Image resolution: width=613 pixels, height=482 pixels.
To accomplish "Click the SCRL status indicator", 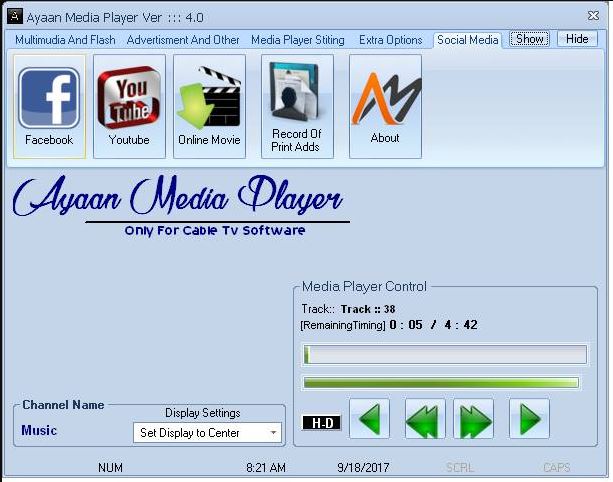I will 460,468.
